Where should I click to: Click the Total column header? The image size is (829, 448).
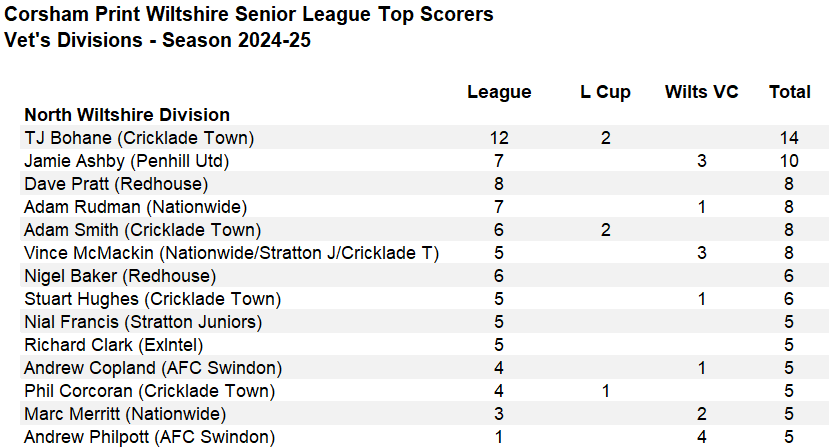(x=789, y=92)
